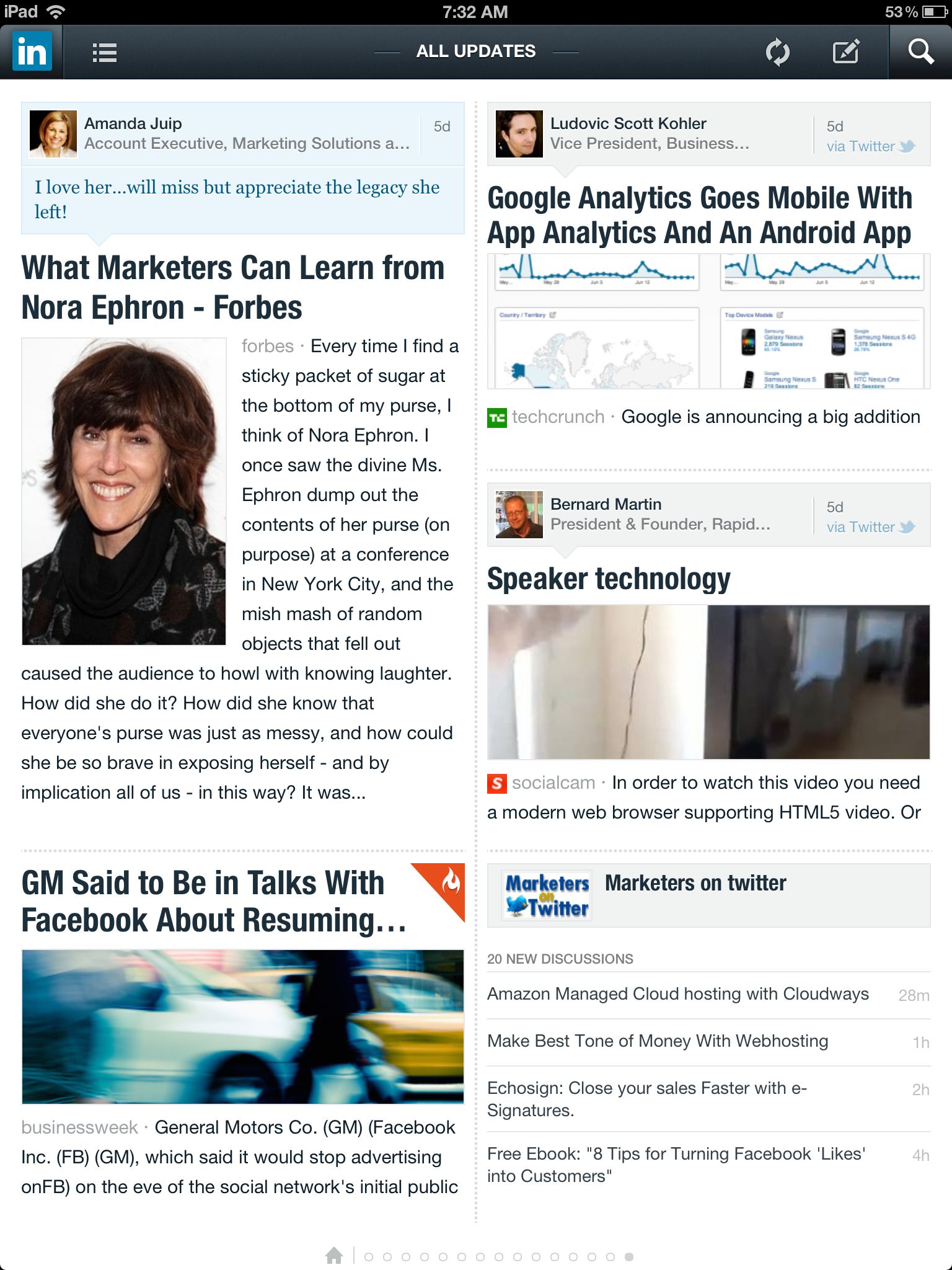The width and height of the screenshot is (952, 1270).
Task: Open the navigation list menu icon
Action: [104, 52]
